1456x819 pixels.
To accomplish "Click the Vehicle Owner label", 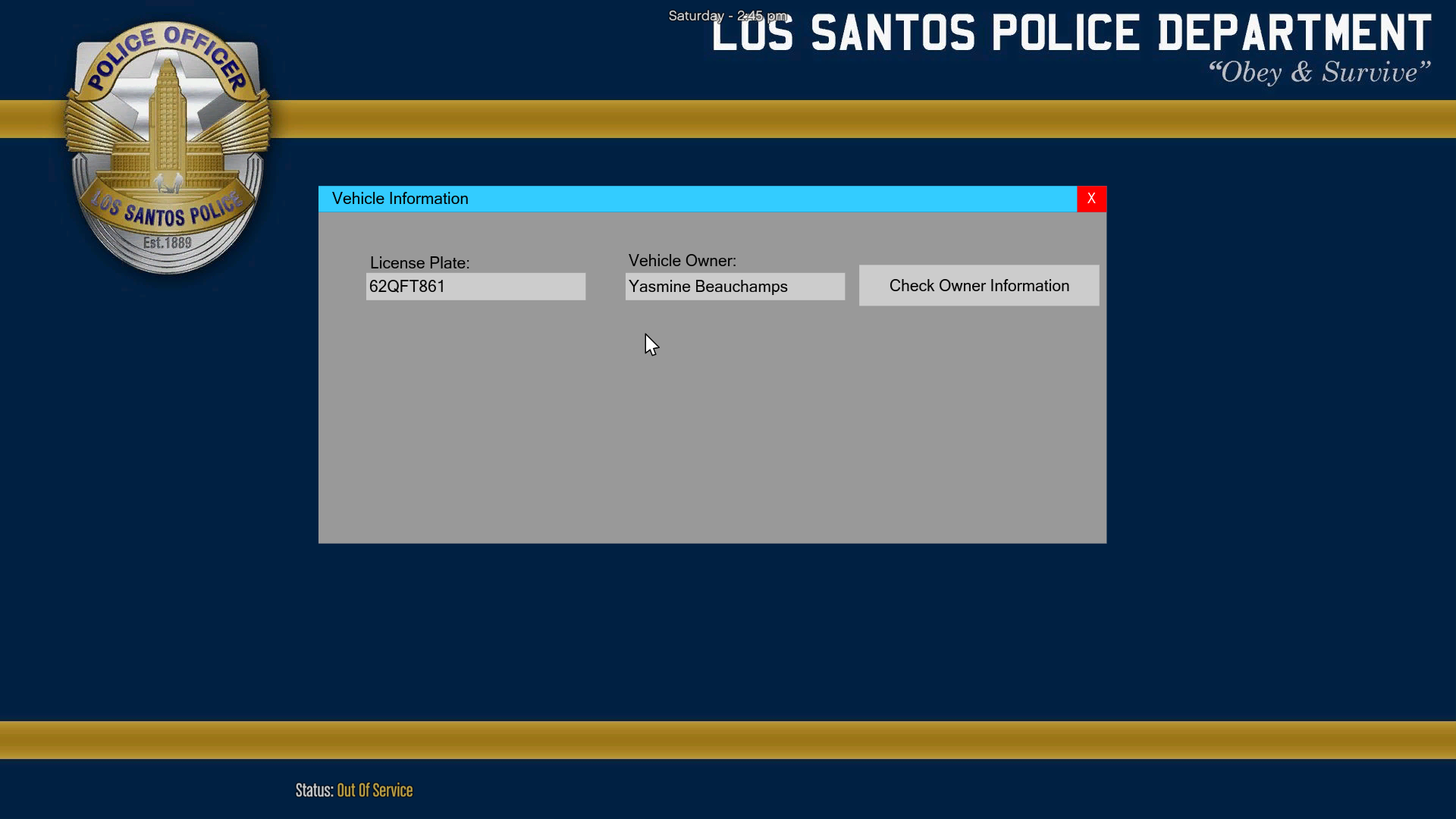I will pyautogui.click(x=682, y=261).
